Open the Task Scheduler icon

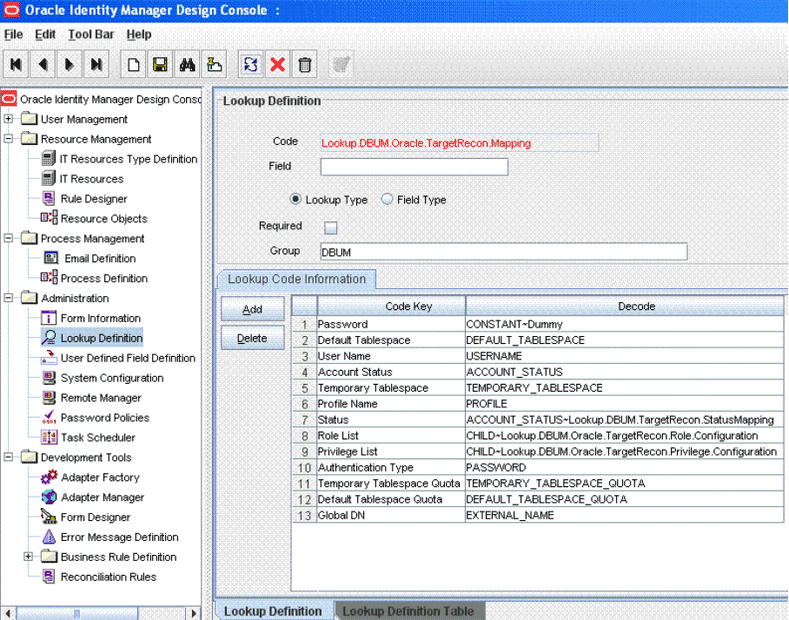tap(49, 437)
